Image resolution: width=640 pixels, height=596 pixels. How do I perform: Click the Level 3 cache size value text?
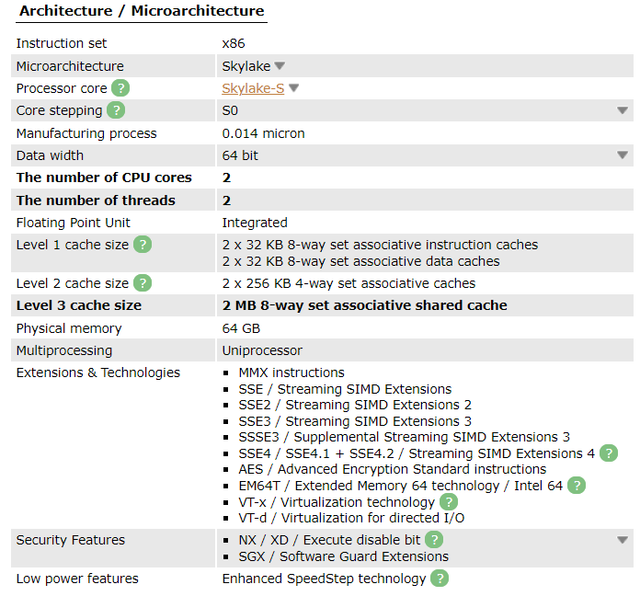[x=364, y=305]
